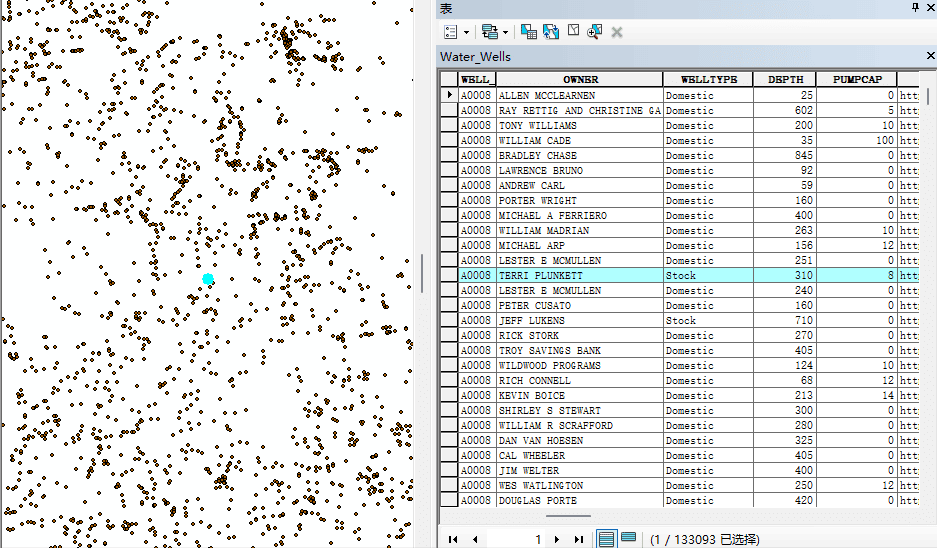
Task: Toggle the table window auto-hide pin
Action: 915,7
